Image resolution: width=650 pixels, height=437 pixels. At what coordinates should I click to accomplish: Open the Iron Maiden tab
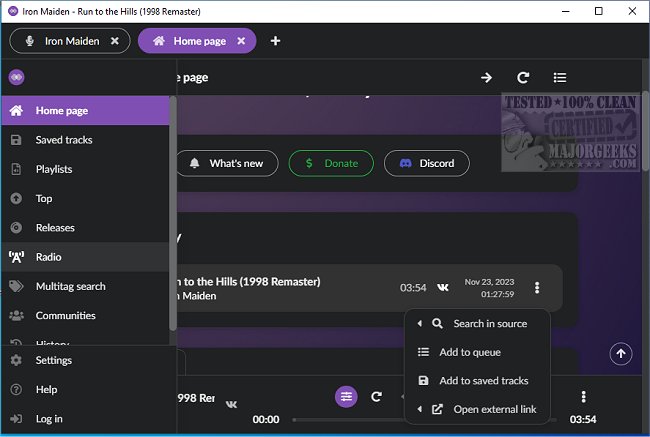(70, 41)
